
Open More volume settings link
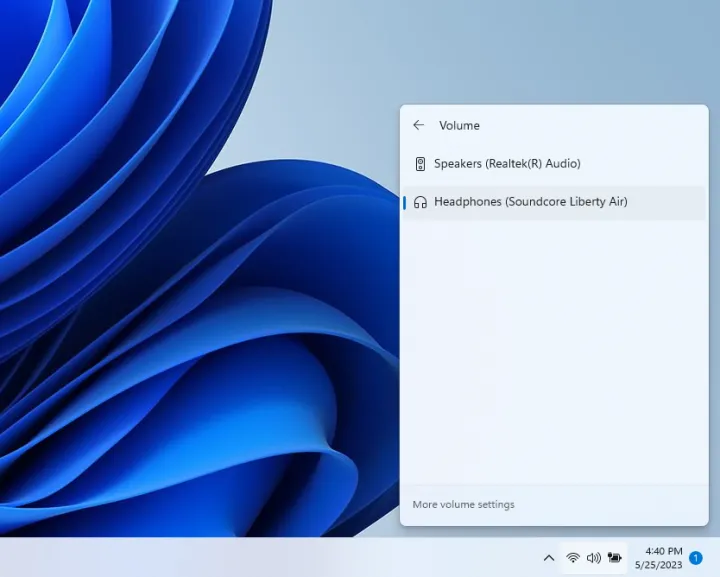point(463,504)
